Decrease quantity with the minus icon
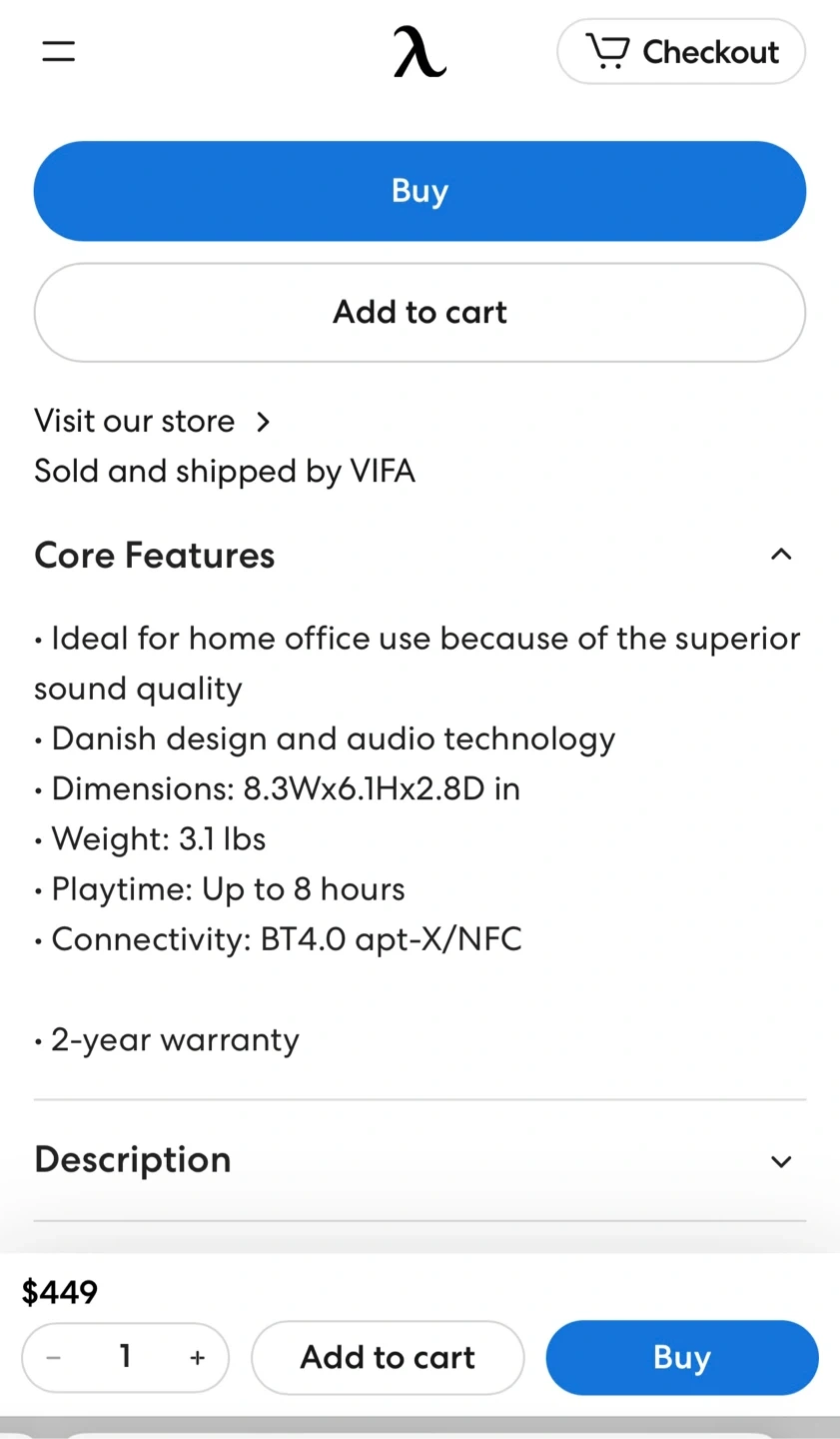The height and width of the screenshot is (1439, 840). pos(54,1357)
